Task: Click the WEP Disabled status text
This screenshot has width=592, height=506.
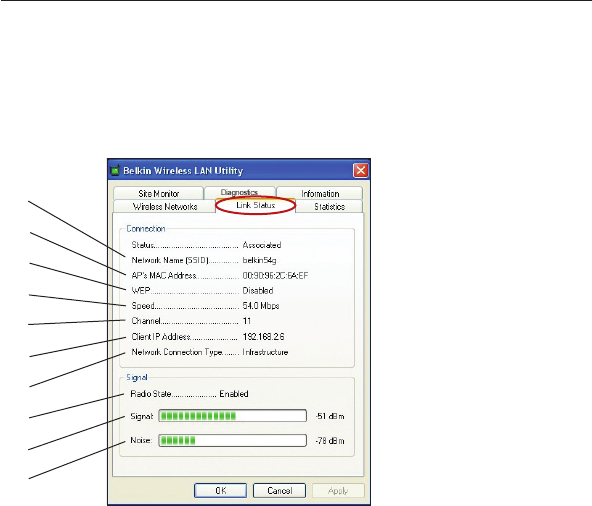Action: pos(258,291)
